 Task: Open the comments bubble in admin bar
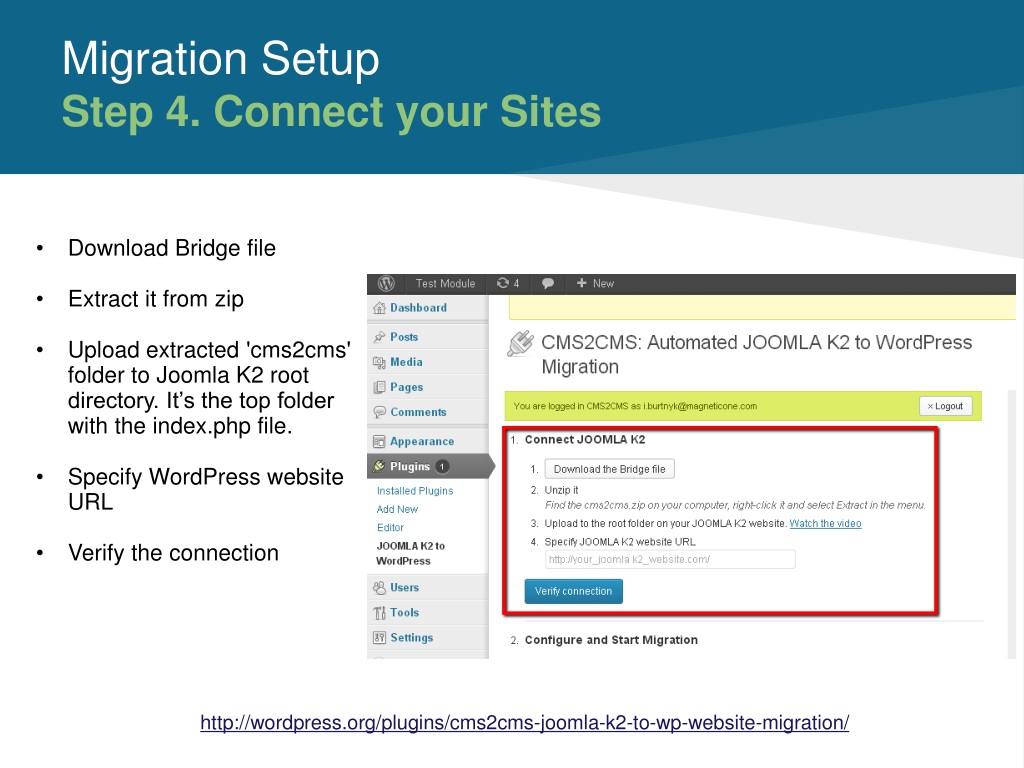coord(548,283)
